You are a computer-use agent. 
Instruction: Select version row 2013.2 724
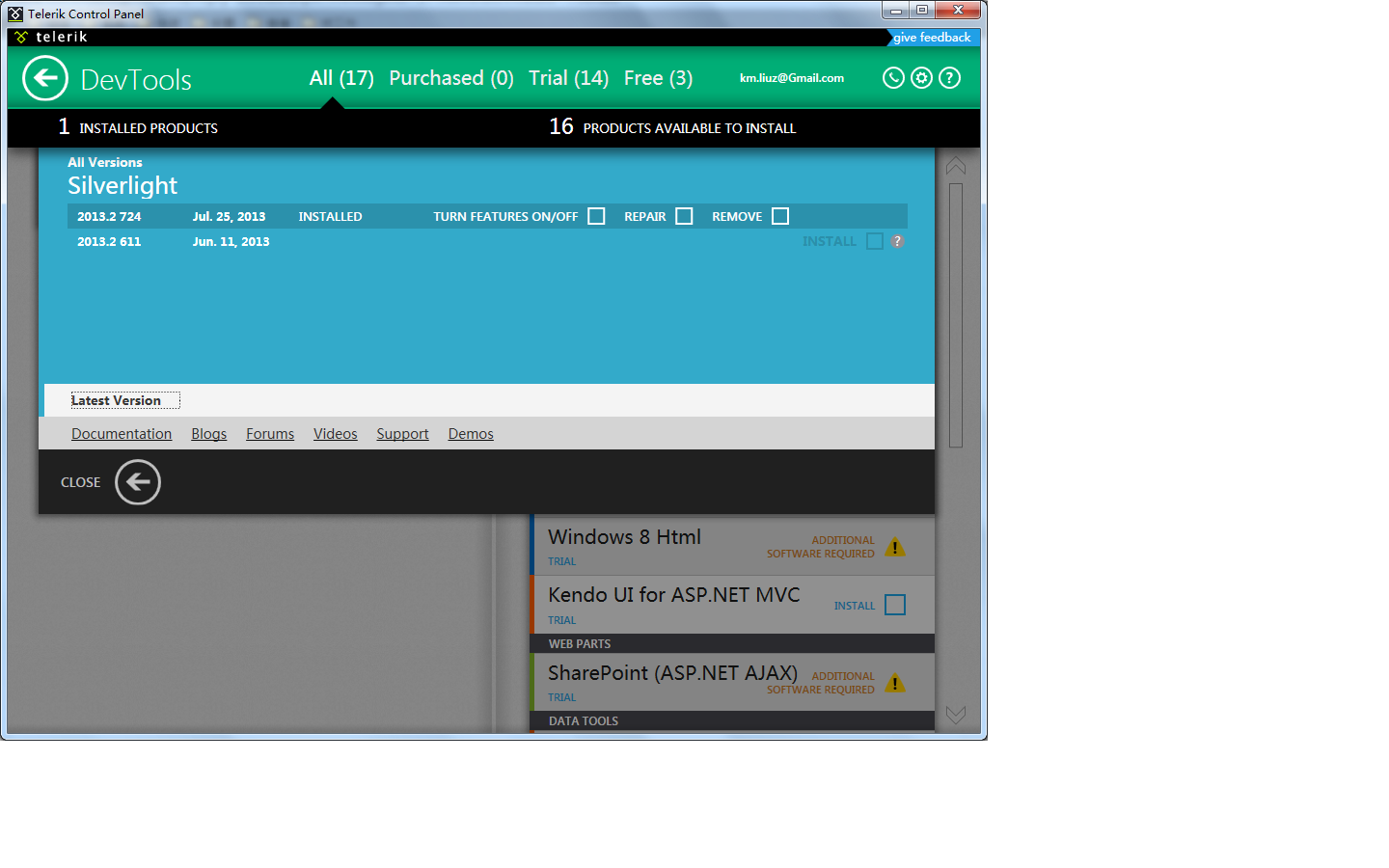point(487,216)
